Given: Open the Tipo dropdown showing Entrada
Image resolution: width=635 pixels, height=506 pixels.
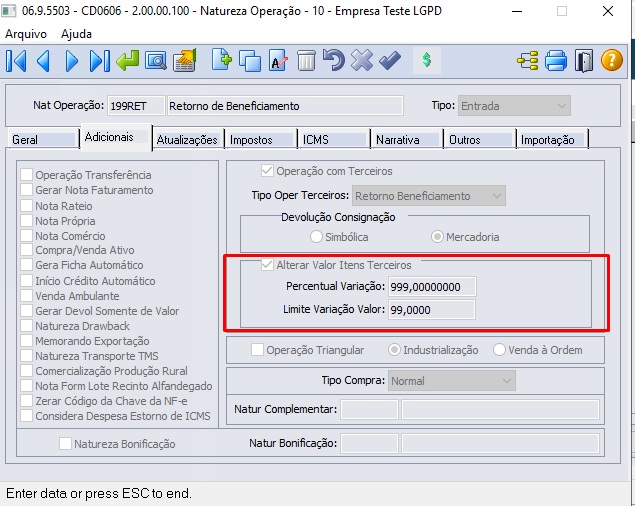Looking at the screenshot, I should coord(514,106).
